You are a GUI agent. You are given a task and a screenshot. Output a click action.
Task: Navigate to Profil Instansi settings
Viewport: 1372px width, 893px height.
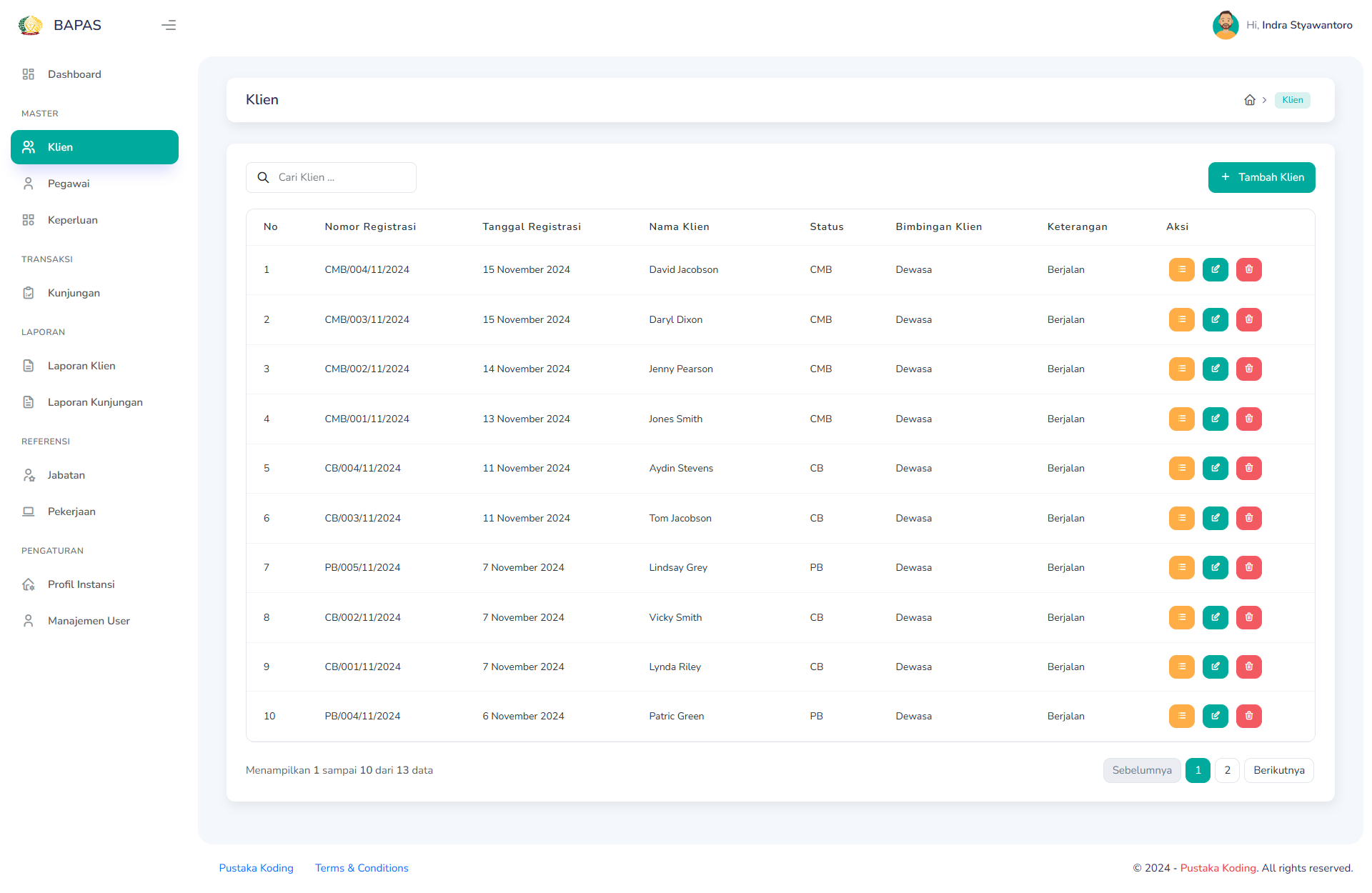coord(80,584)
